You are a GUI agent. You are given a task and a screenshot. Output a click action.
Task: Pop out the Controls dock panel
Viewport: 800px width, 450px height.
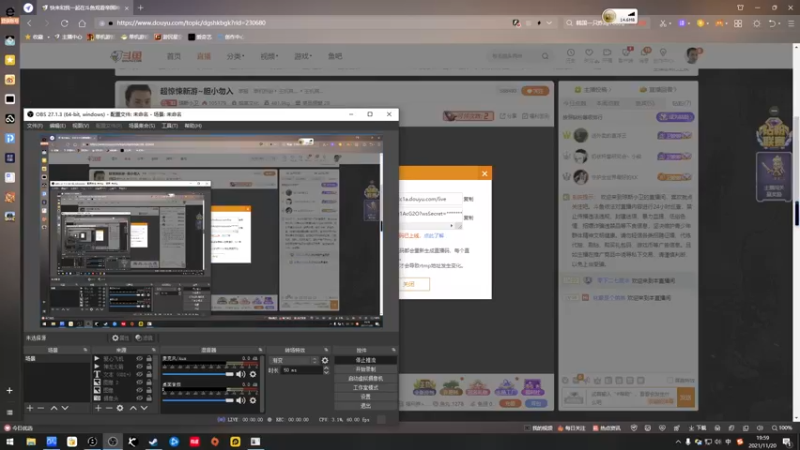coord(393,350)
